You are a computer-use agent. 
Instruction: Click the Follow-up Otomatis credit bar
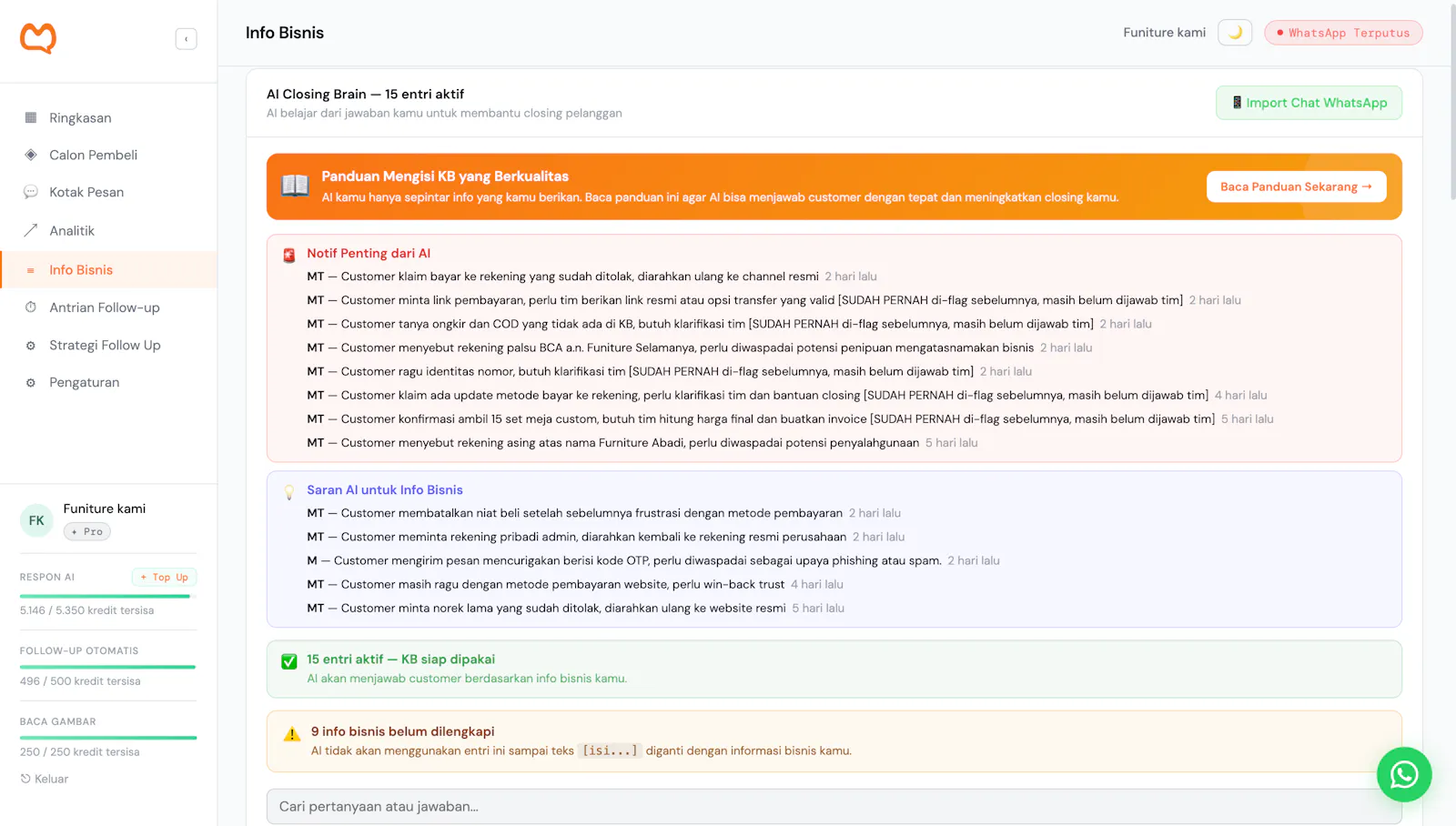[x=108, y=667]
